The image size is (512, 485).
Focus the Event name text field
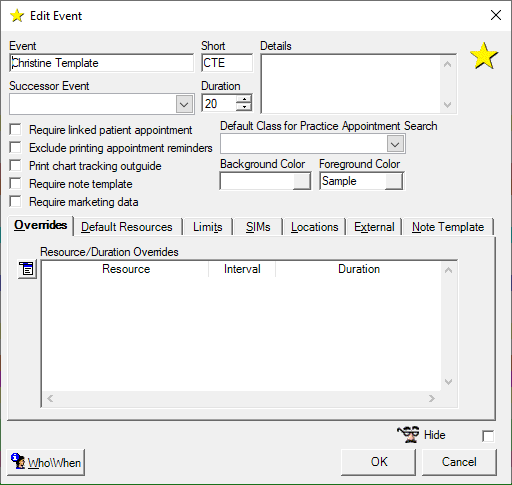(101, 63)
